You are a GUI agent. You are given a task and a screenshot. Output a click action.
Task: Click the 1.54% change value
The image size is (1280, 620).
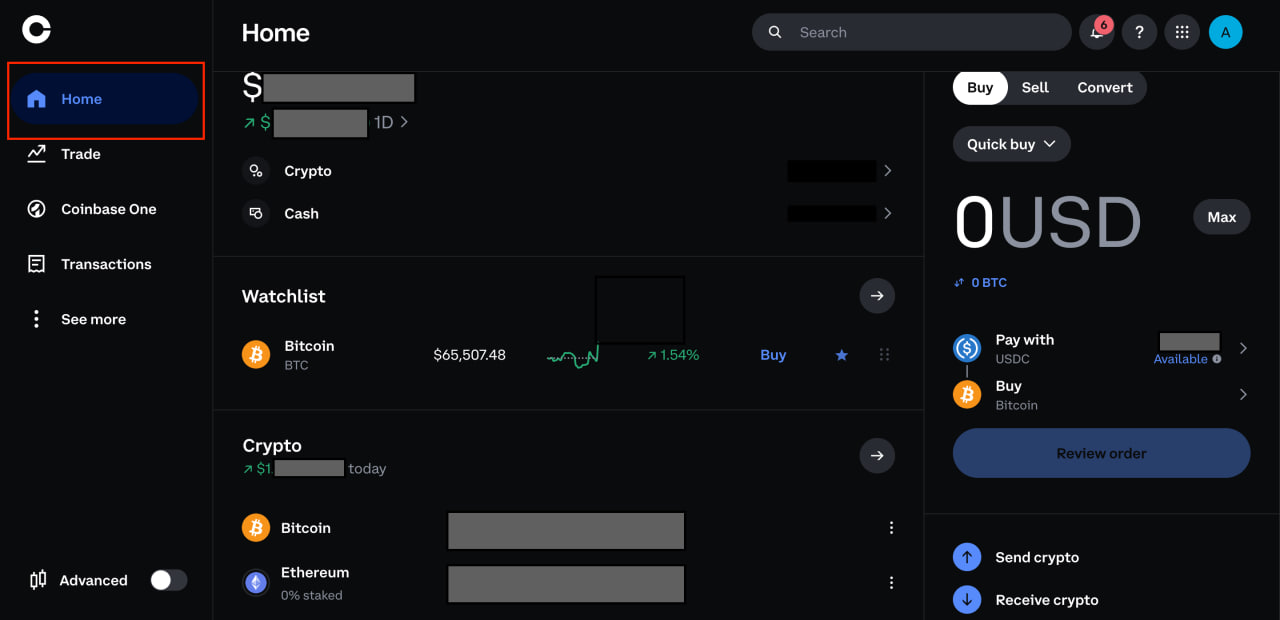click(673, 355)
